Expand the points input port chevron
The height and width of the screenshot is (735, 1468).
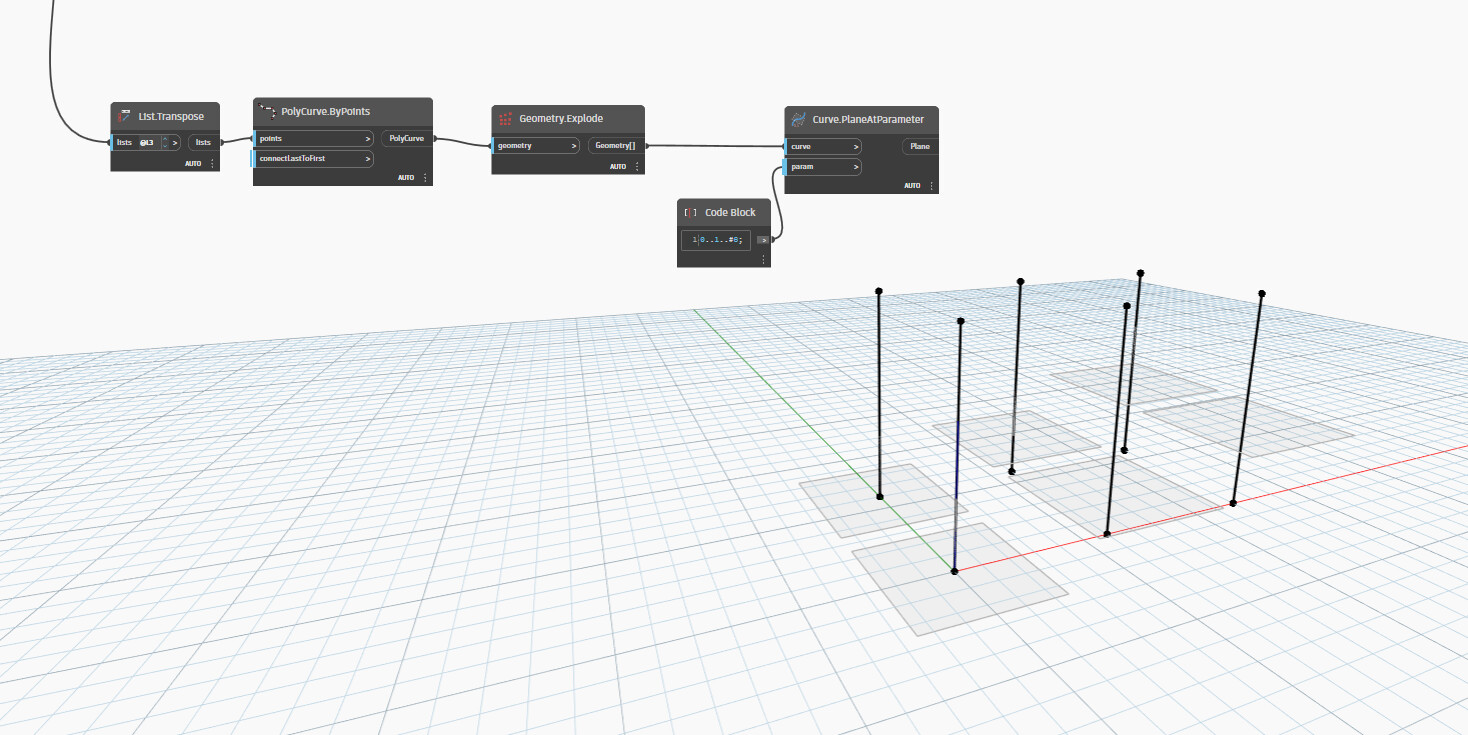368,138
